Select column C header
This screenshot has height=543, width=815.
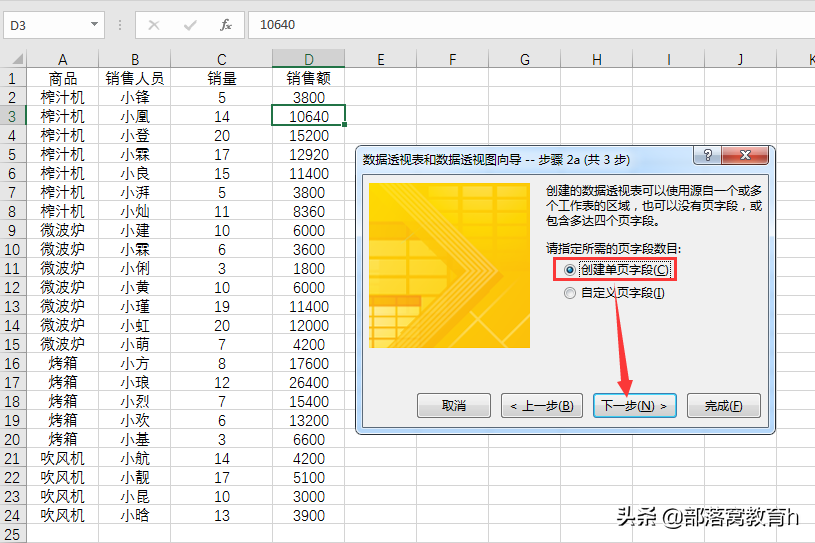(221, 59)
